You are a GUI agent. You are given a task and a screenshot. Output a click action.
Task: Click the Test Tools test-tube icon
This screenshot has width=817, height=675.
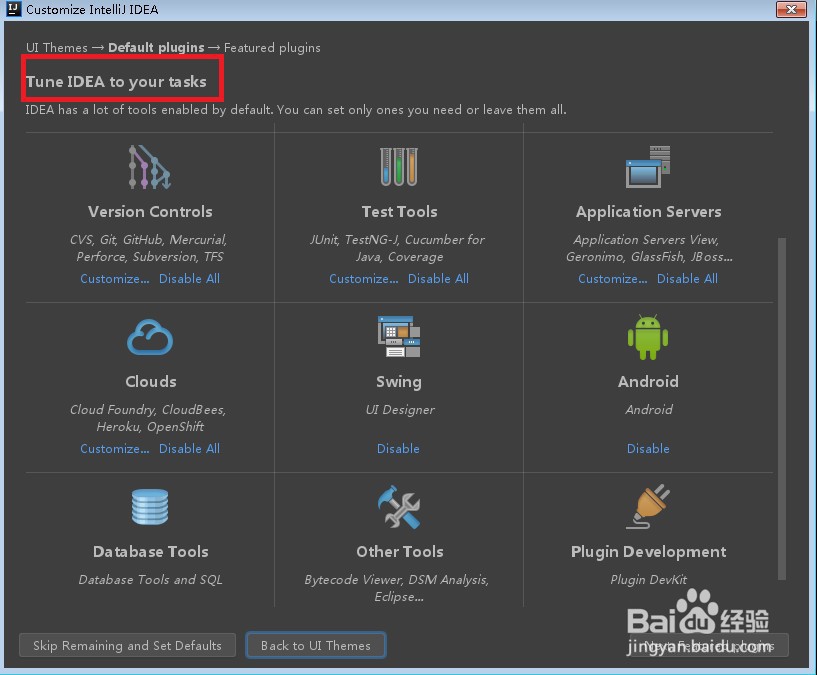coord(399,167)
